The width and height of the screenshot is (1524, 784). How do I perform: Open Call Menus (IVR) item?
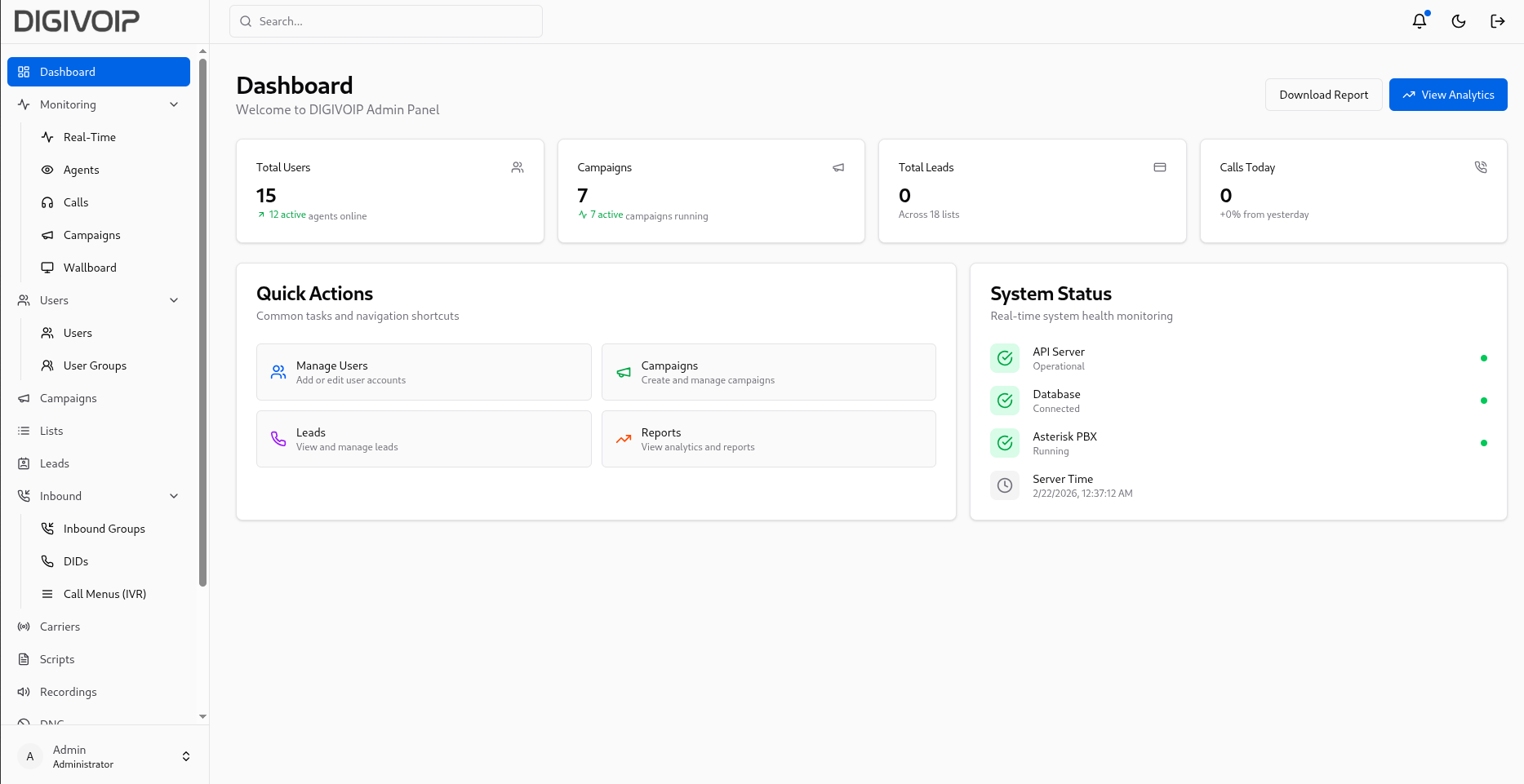coord(110,594)
